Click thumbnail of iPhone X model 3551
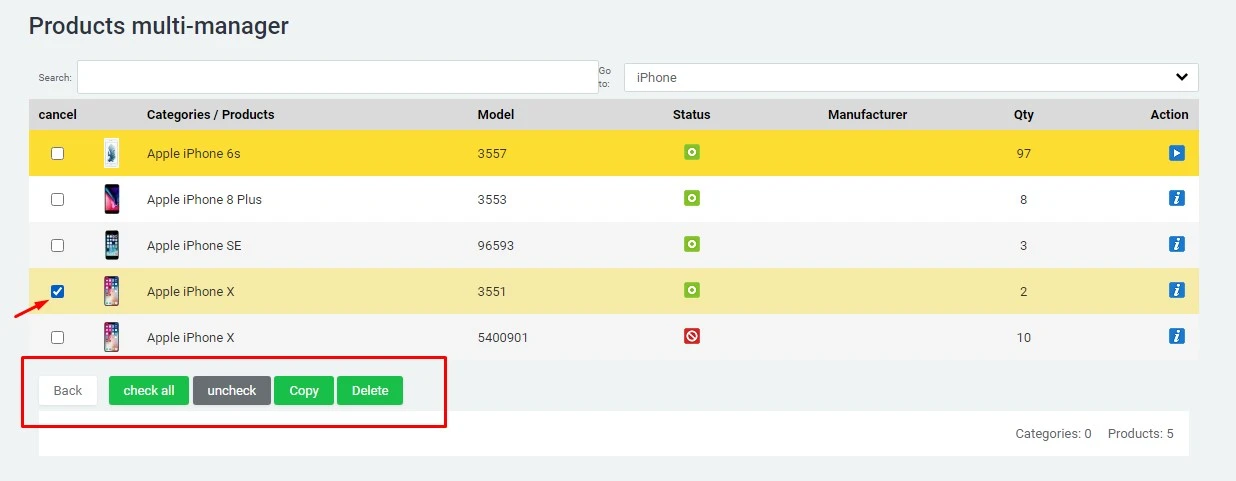Image resolution: width=1236 pixels, height=481 pixels. point(112,291)
